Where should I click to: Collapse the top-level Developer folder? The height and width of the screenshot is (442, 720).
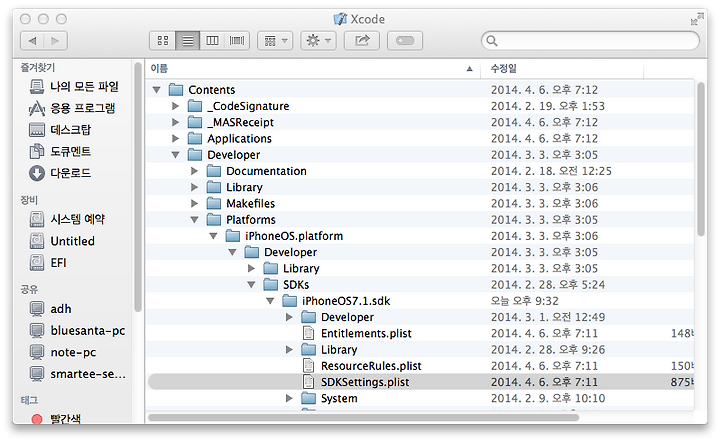coord(175,155)
